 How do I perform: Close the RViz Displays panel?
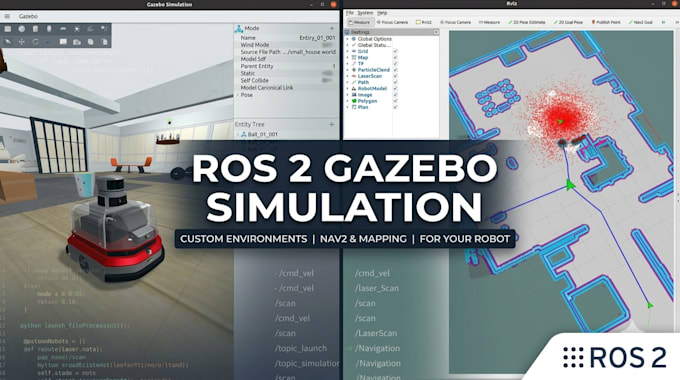tap(436, 32)
